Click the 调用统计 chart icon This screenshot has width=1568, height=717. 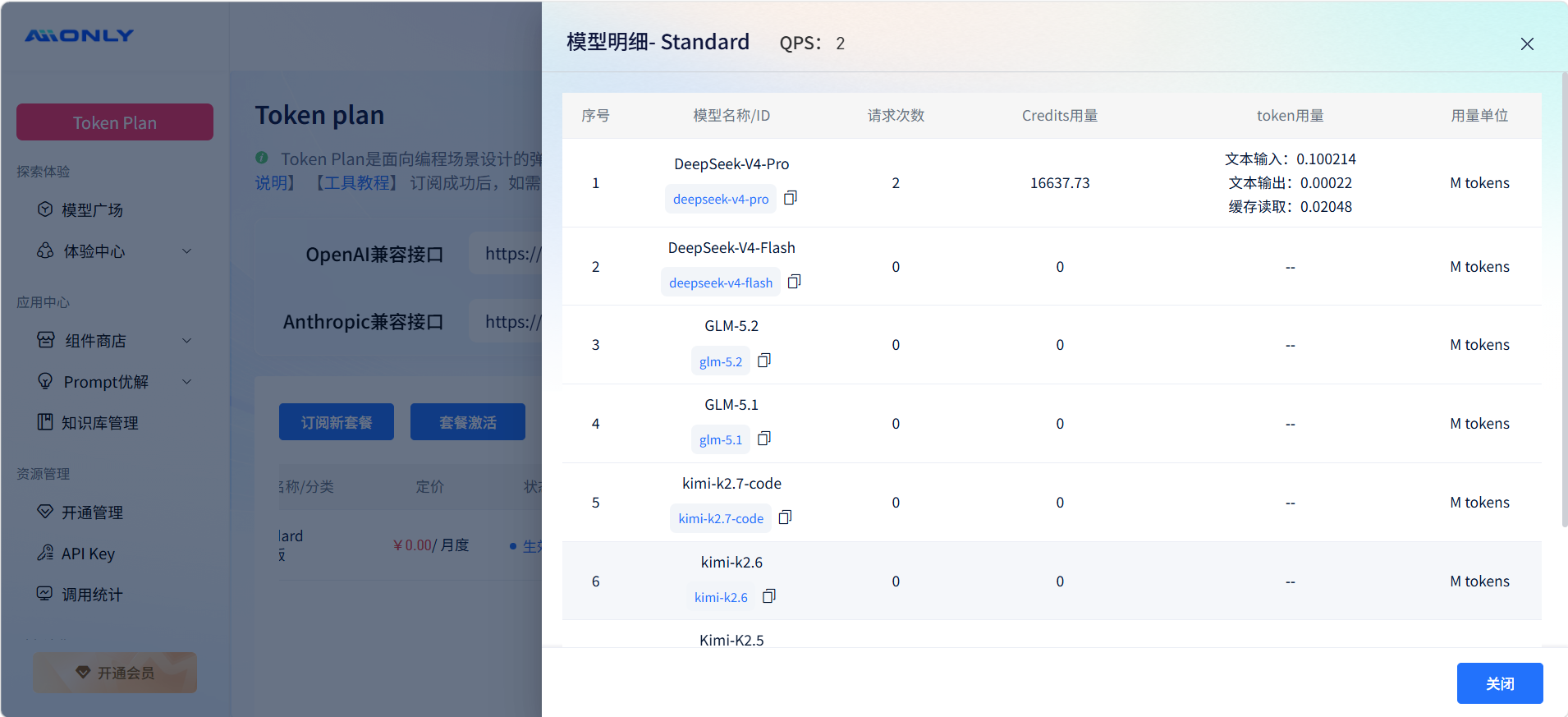point(45,594)
